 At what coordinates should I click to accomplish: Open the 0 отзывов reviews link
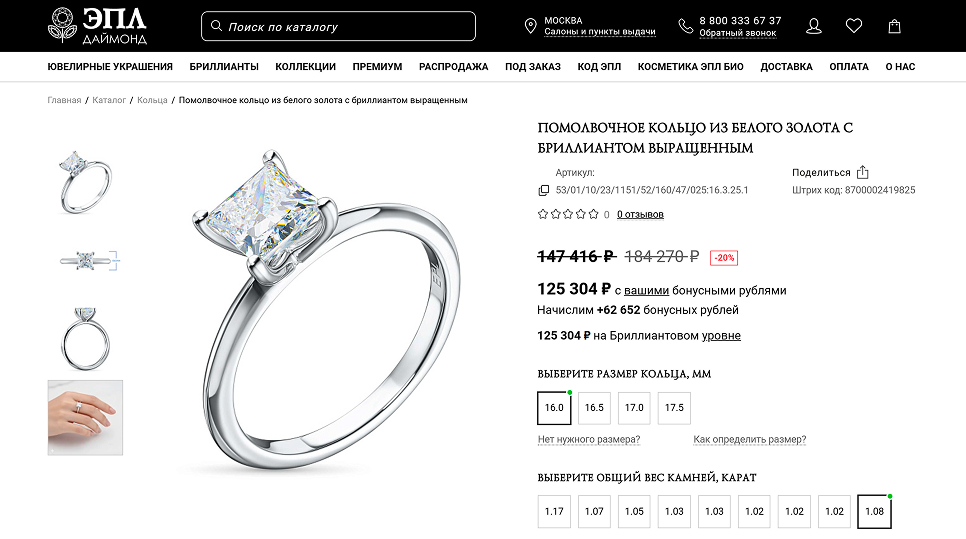coord(640,214)
